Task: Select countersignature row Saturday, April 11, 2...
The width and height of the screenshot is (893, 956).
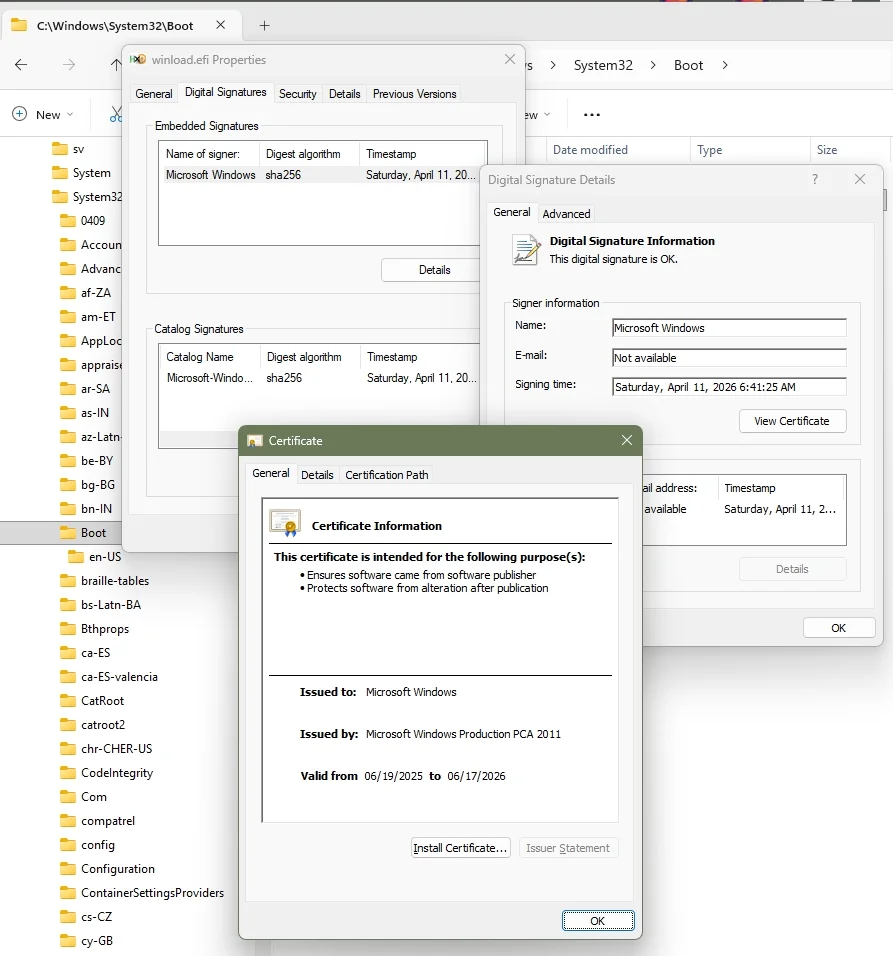Action: 744,509
